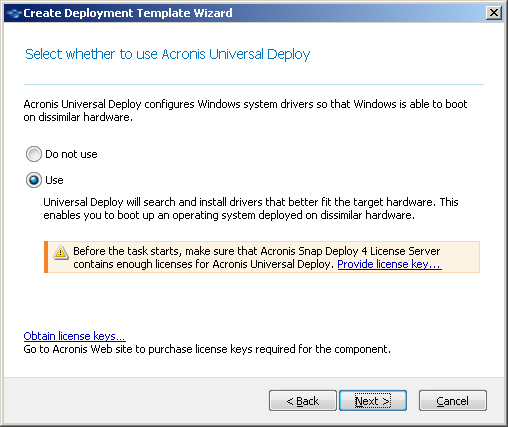508x427 pixels.
Task: Click the "Create Deployment Template Wizard" title text
Action: [128, 13]
